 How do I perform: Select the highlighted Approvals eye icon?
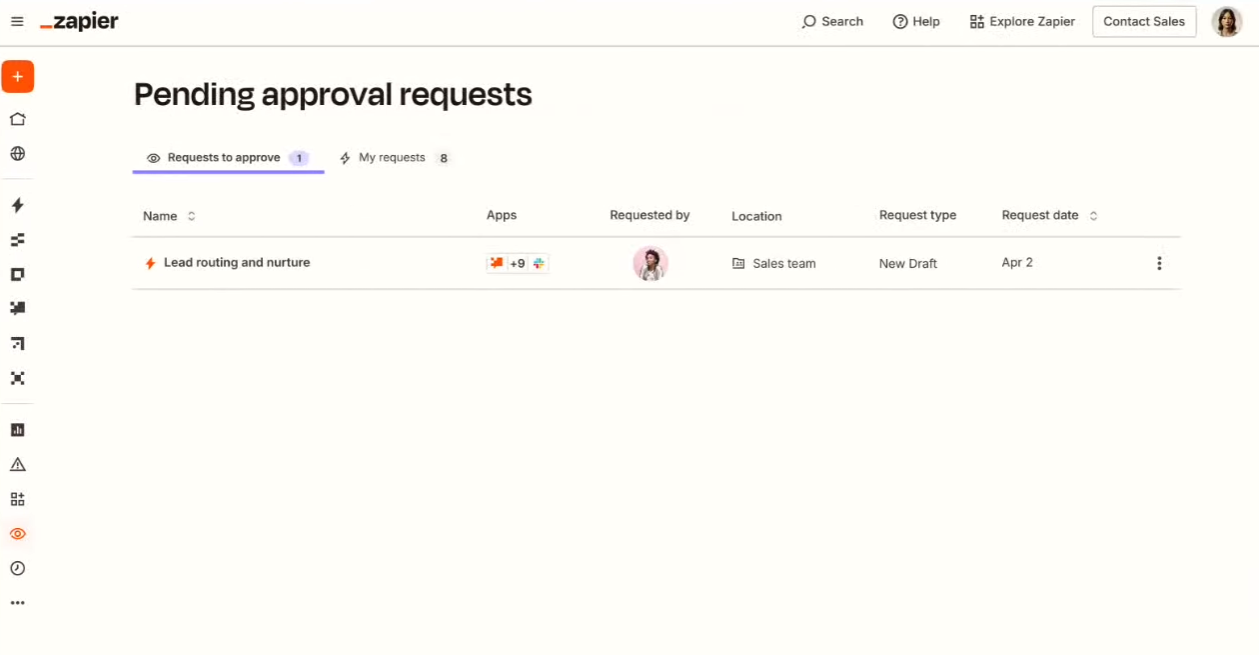tap(17, 533)
